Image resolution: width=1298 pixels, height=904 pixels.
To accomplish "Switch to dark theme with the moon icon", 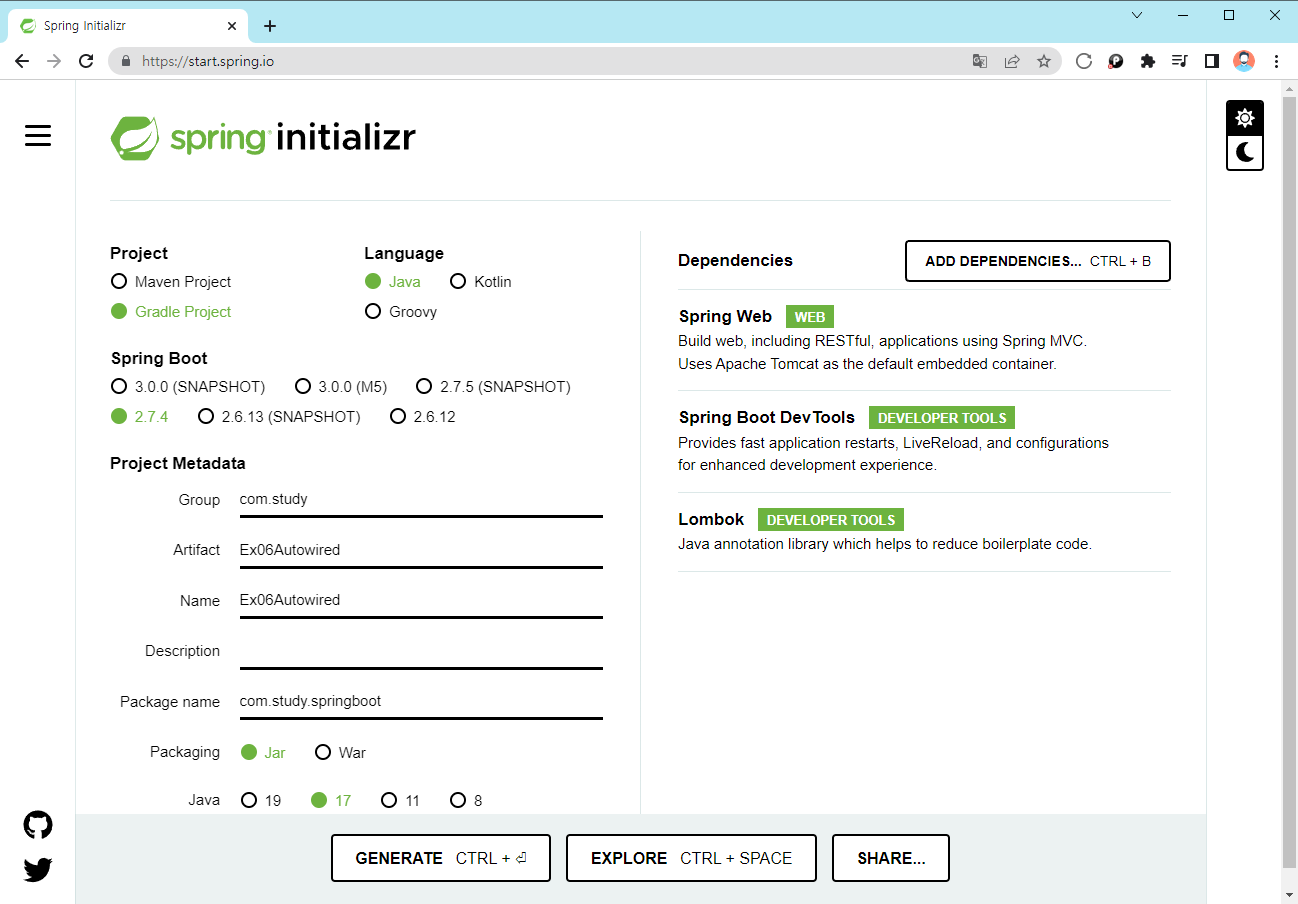I will click(1245, 152).
